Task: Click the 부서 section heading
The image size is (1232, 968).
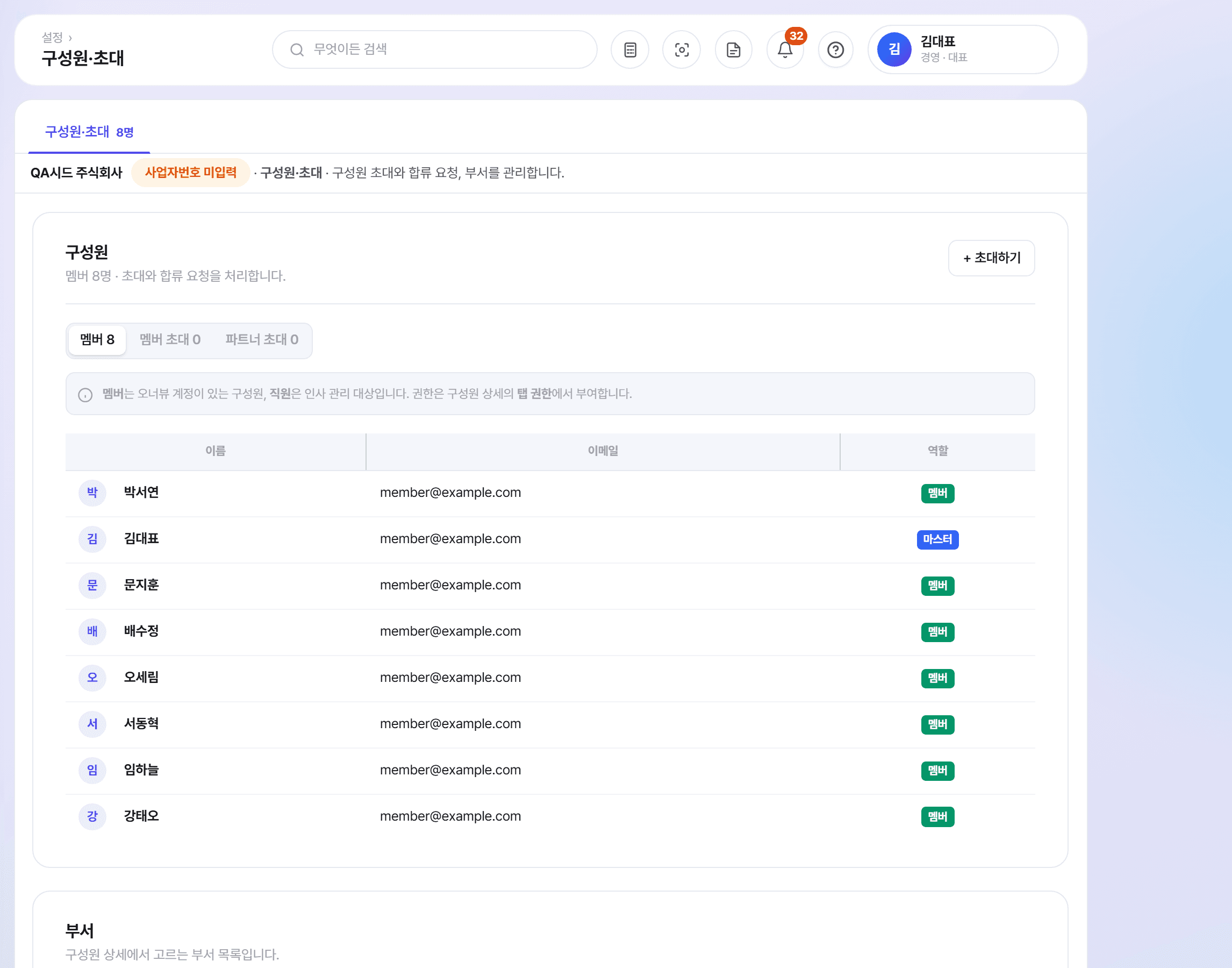Action: [x=80, y=930]
